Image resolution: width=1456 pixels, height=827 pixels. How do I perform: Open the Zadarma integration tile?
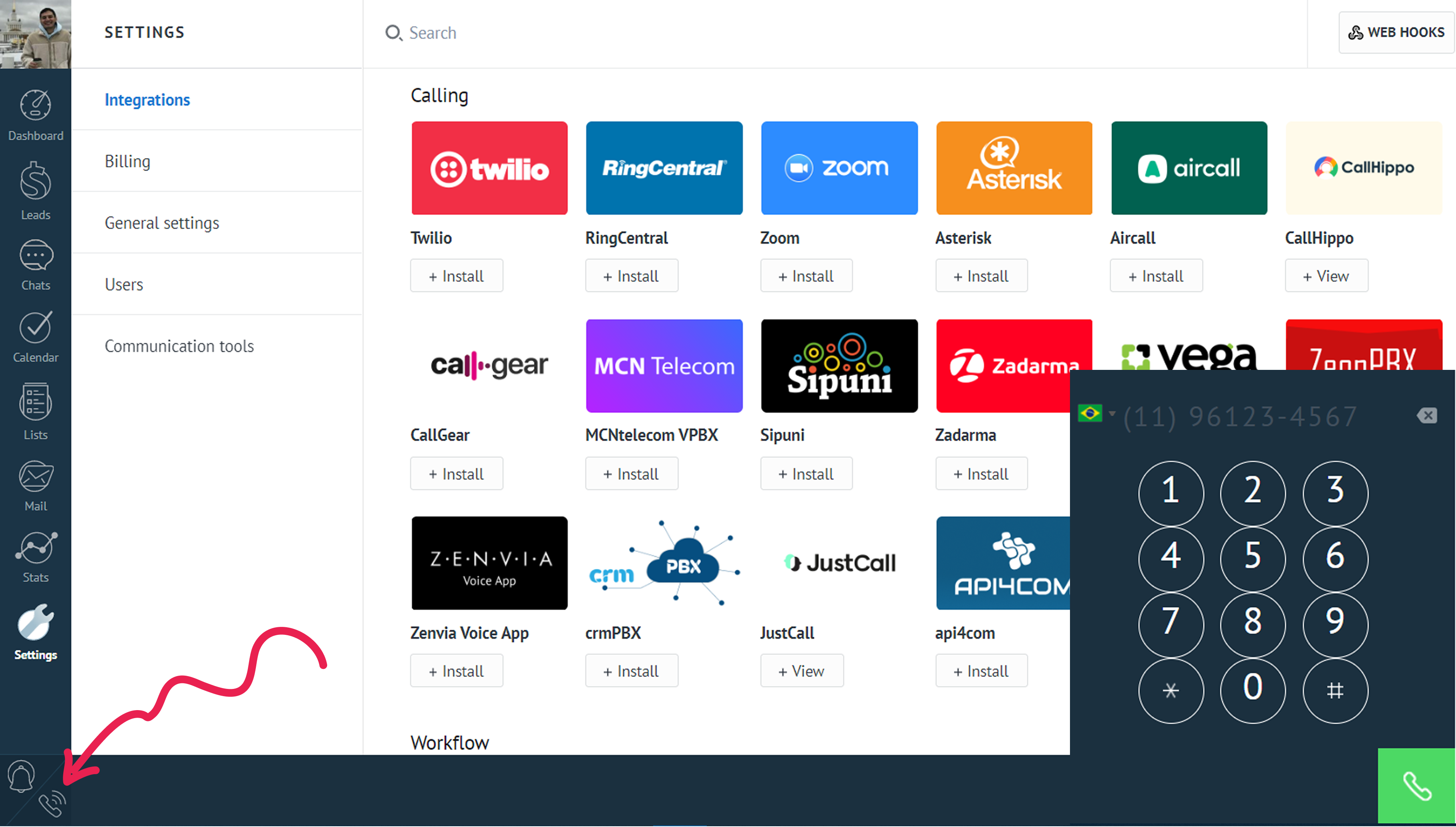pos(1003,366)
